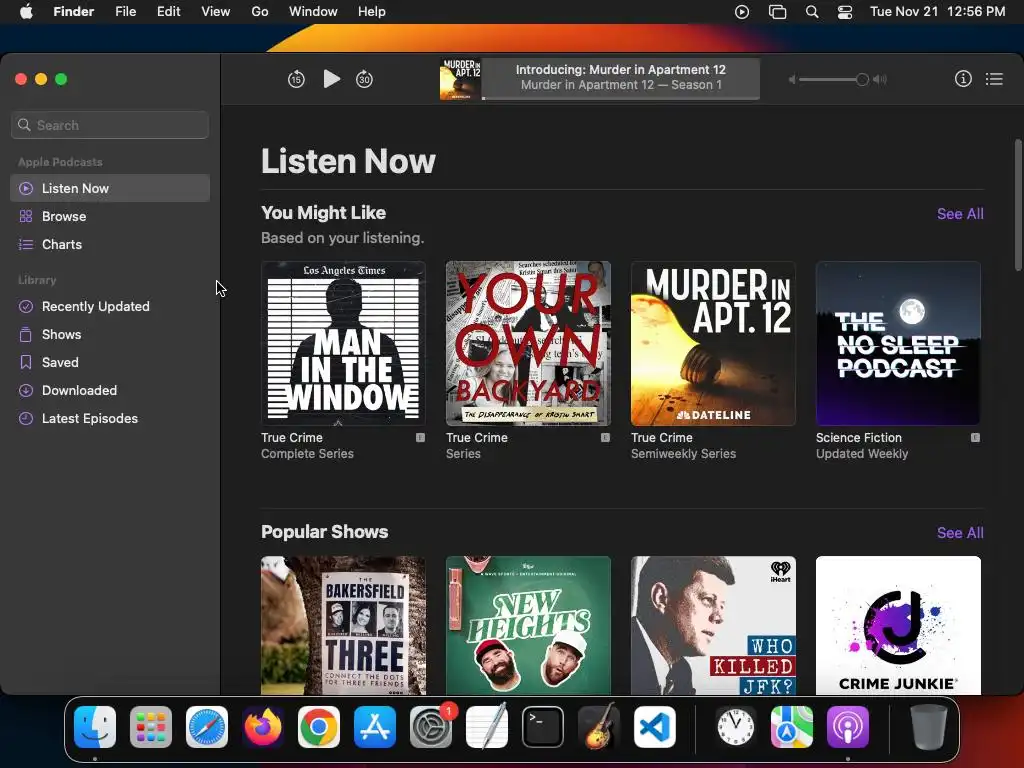Open the Apple menu
Image resolution: width=1024 pixels, height=768 pixels.
tap(26, 12)
